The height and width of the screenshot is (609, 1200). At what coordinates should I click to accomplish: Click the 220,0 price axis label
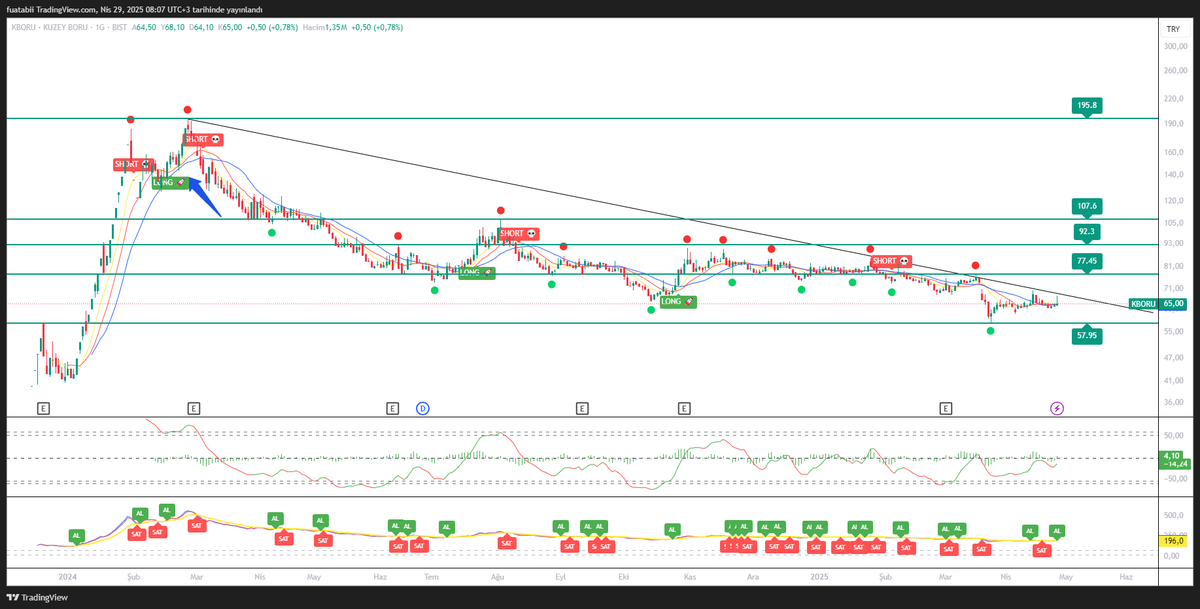[1175, 99]
